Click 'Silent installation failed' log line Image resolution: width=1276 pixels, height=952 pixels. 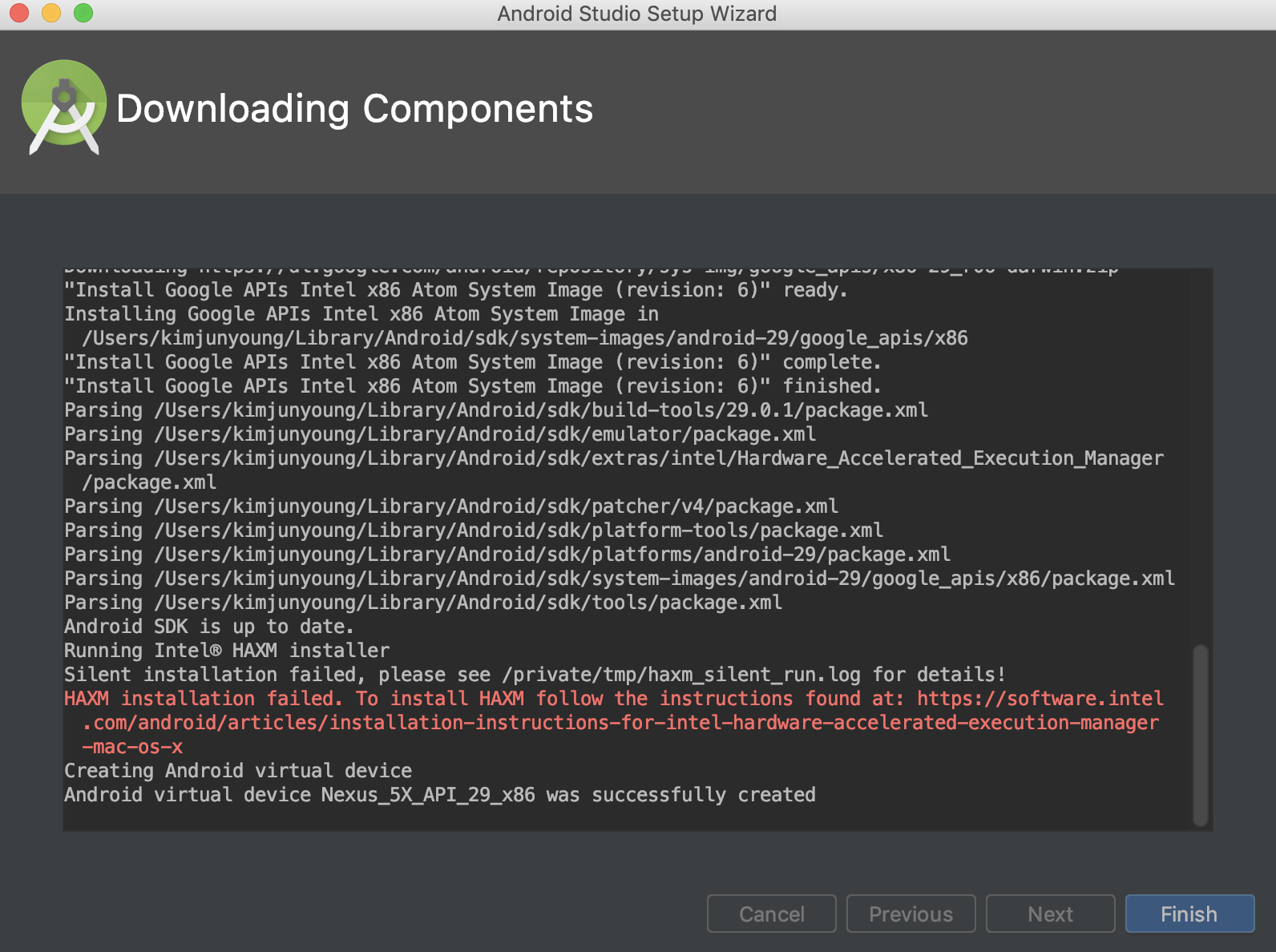coord(535,675)
